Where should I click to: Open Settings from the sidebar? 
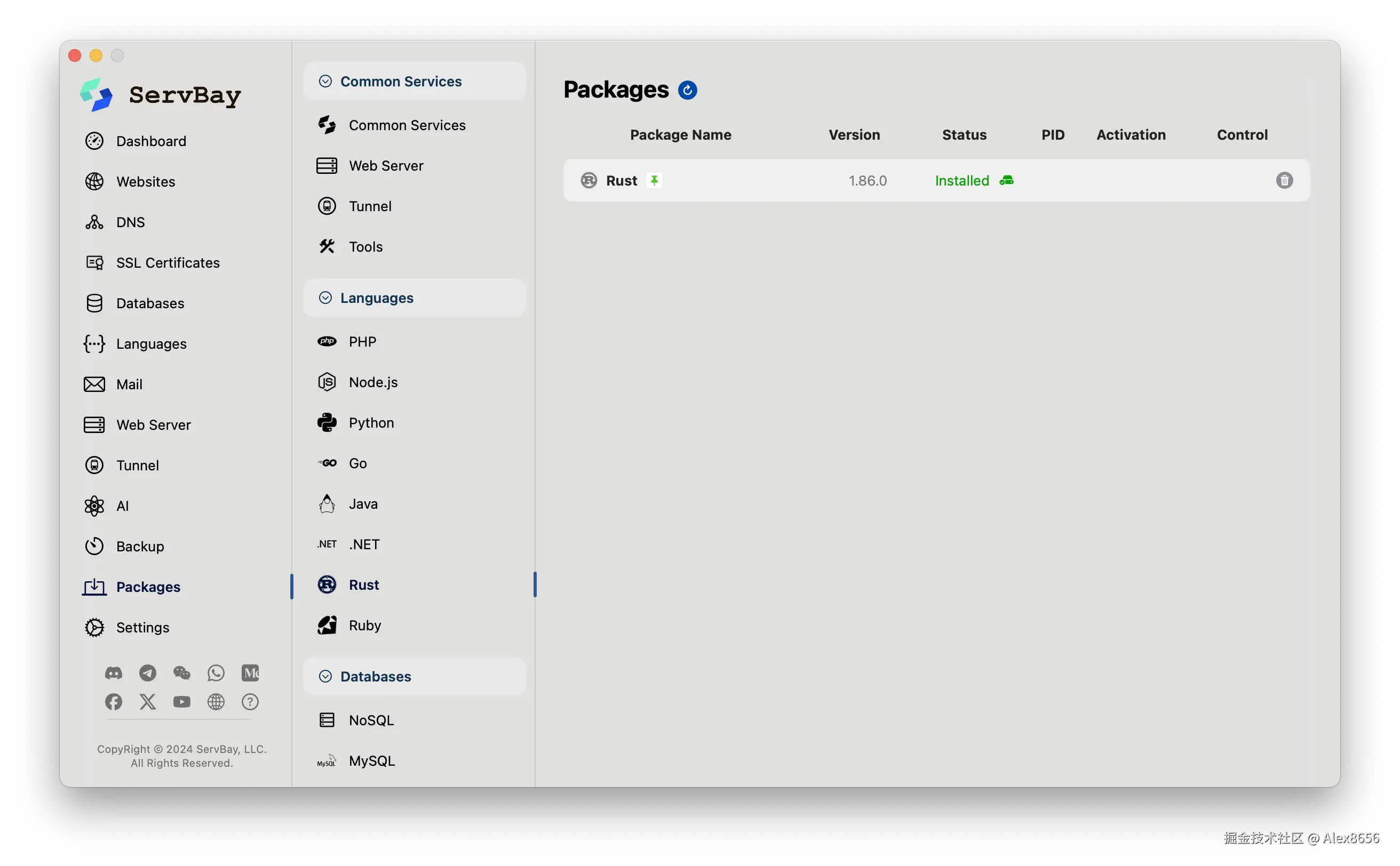tap(142, 627)
